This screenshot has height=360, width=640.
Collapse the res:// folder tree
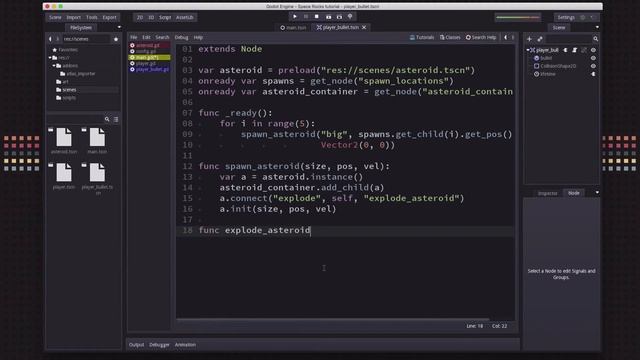tap(50, 58)
